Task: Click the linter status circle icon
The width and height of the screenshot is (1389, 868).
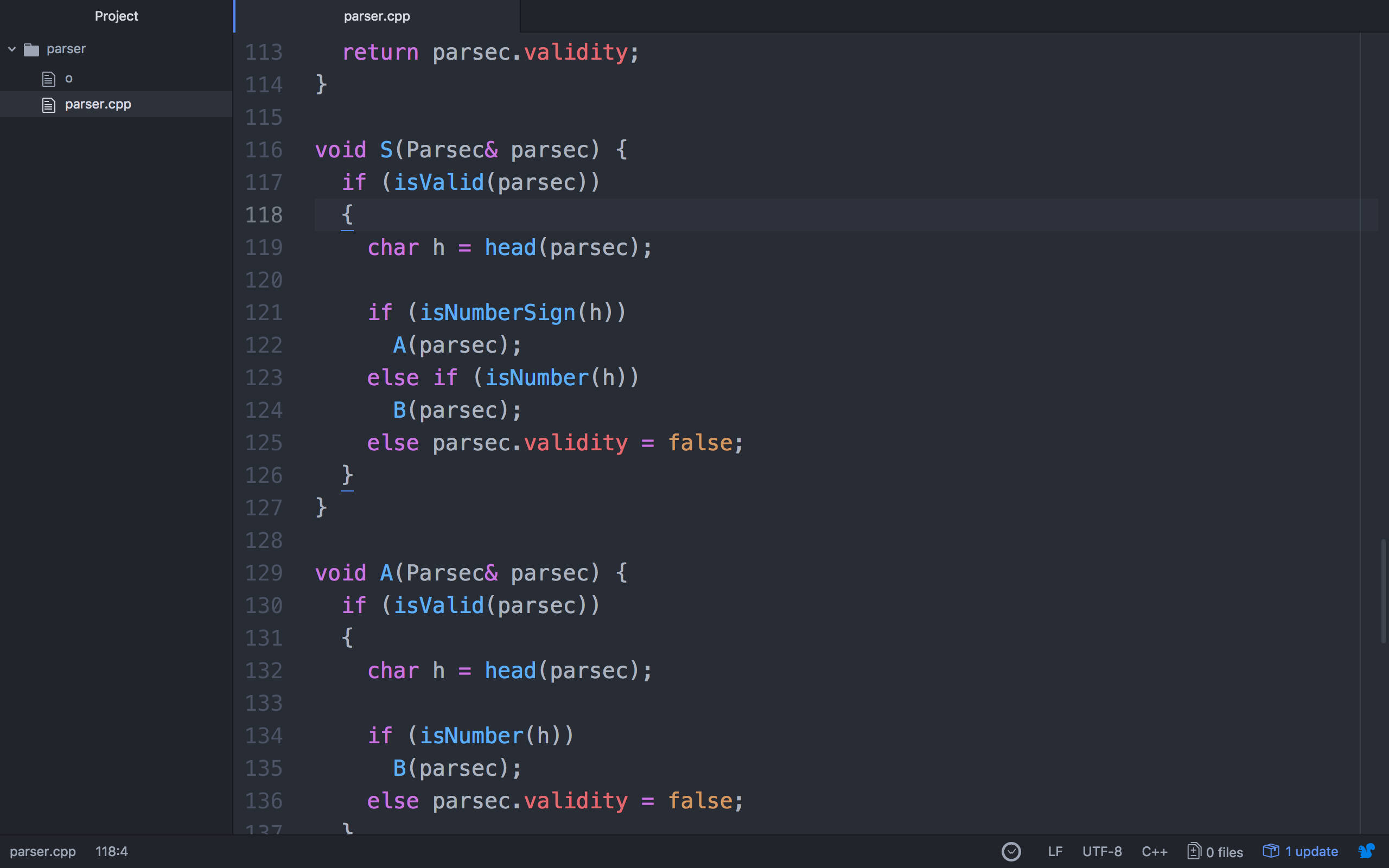Action: (x=1011, y=851)
